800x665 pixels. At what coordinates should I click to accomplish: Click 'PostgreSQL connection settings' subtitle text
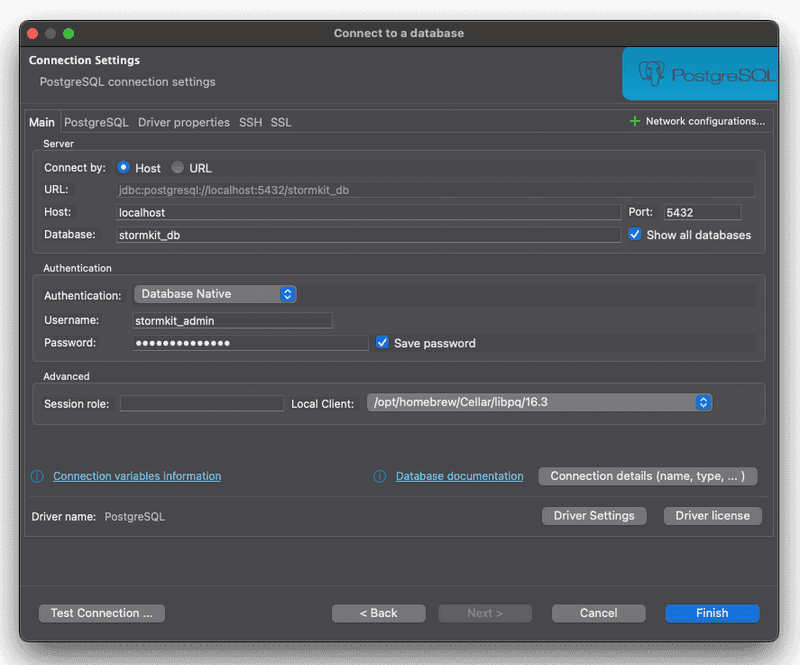coord(128,82)
